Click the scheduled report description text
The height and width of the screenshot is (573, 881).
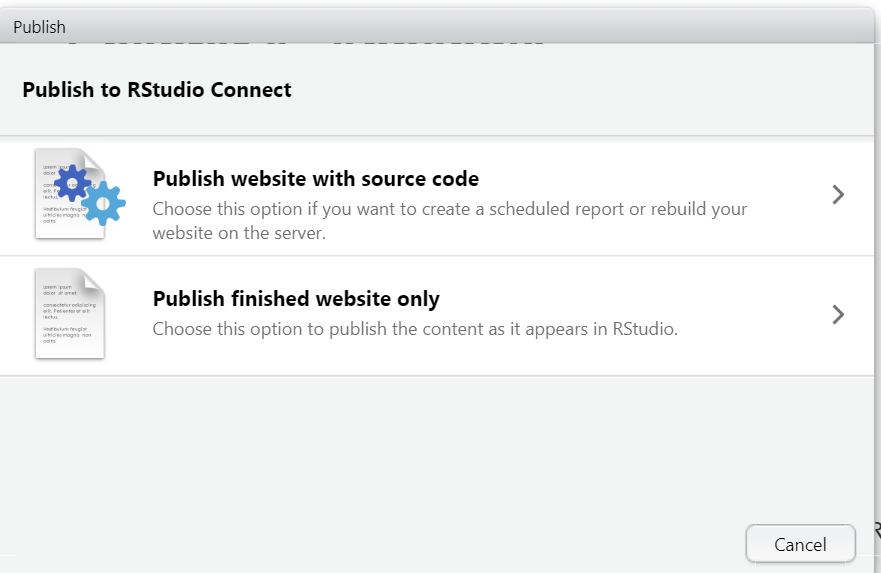[450, 209]
